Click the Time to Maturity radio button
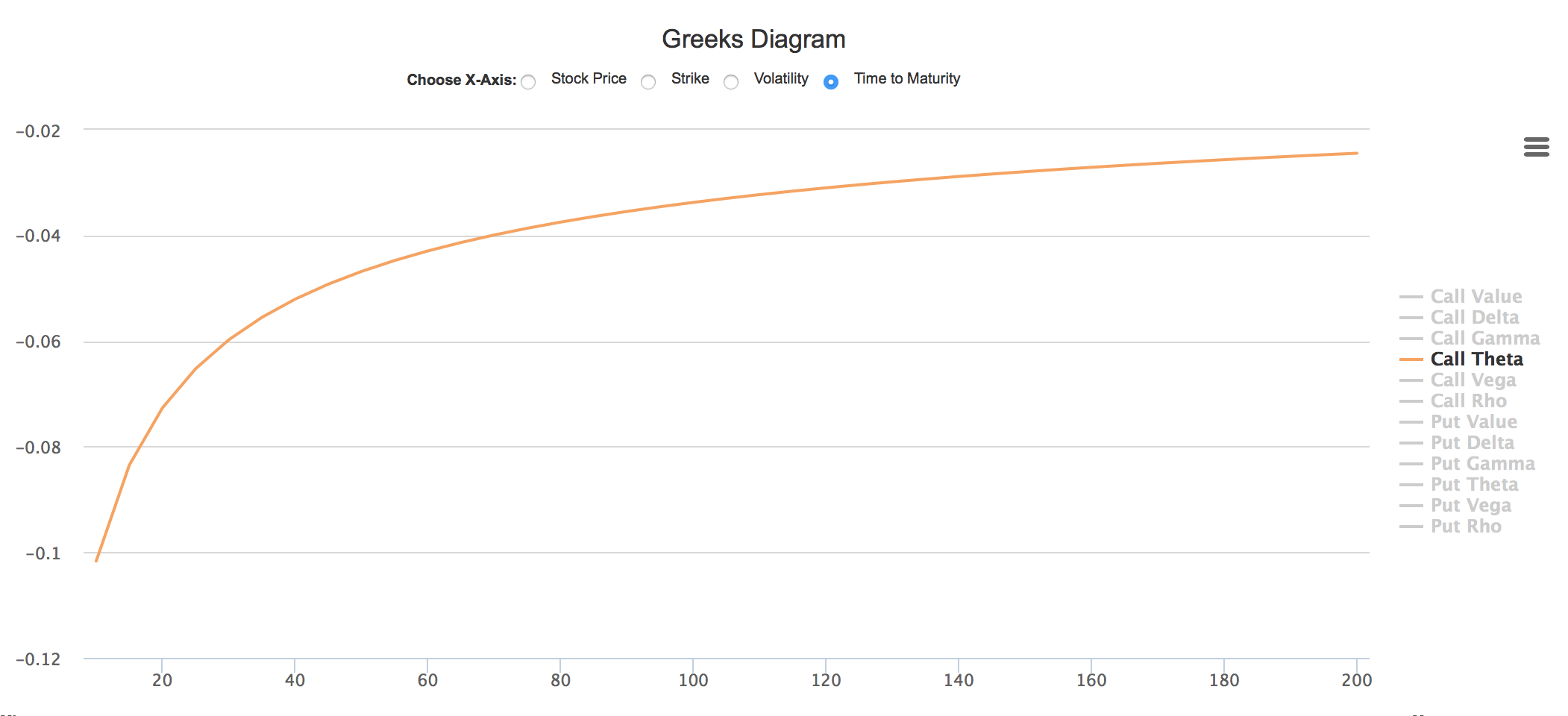Image resolution: width=1568 pixels, height=716 pixels. (830, 82)
